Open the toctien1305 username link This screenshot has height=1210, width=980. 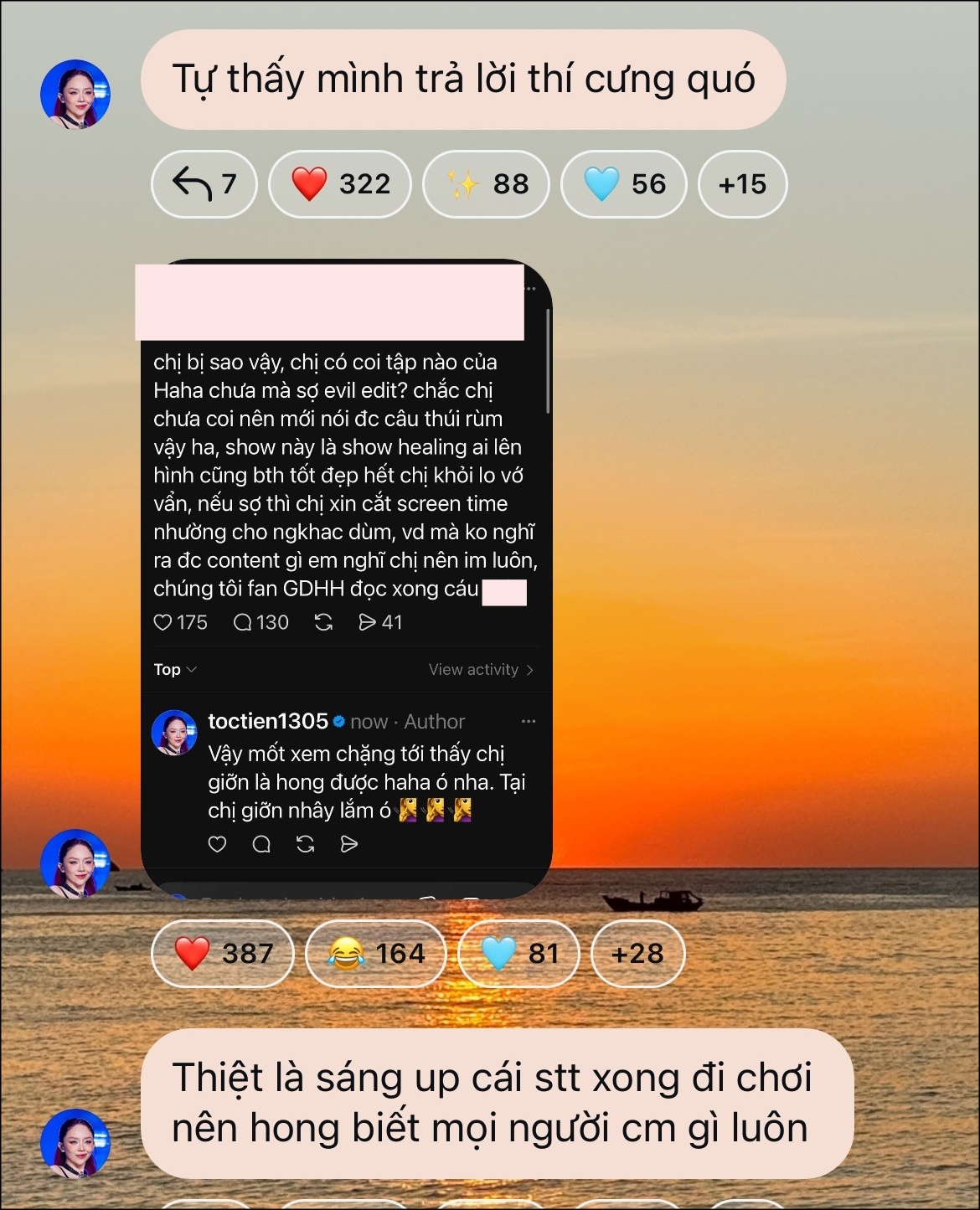click(268, 721)
